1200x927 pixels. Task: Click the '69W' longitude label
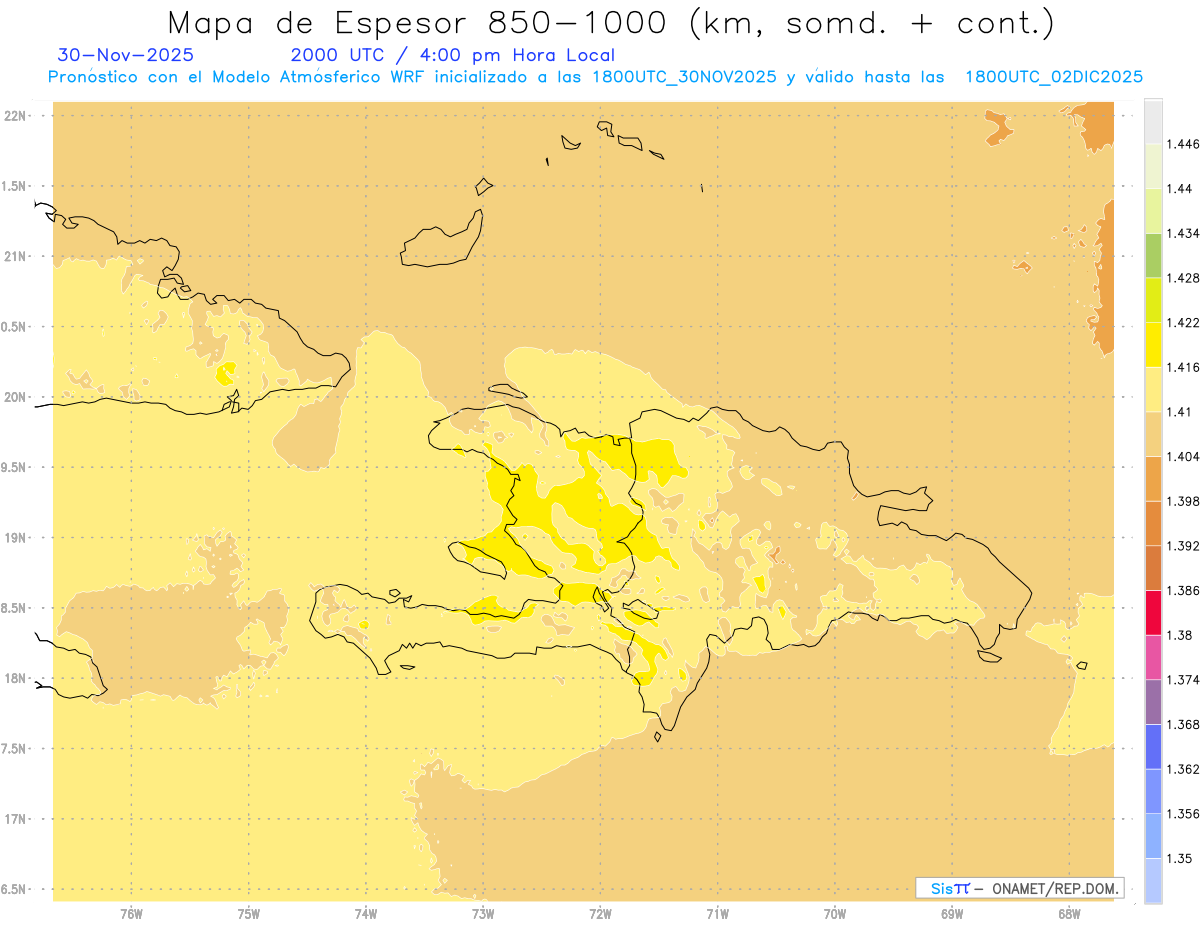(x=952, y=913)
